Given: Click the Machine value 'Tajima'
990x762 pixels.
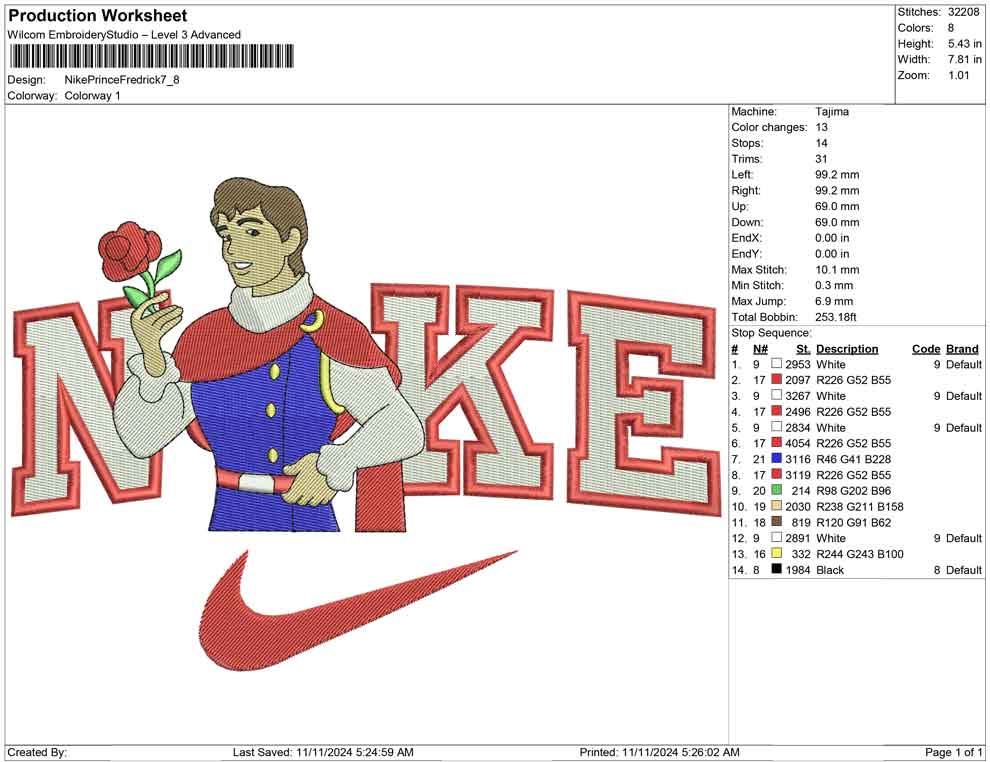Looking at the screenshot, I should pos(832,112).
